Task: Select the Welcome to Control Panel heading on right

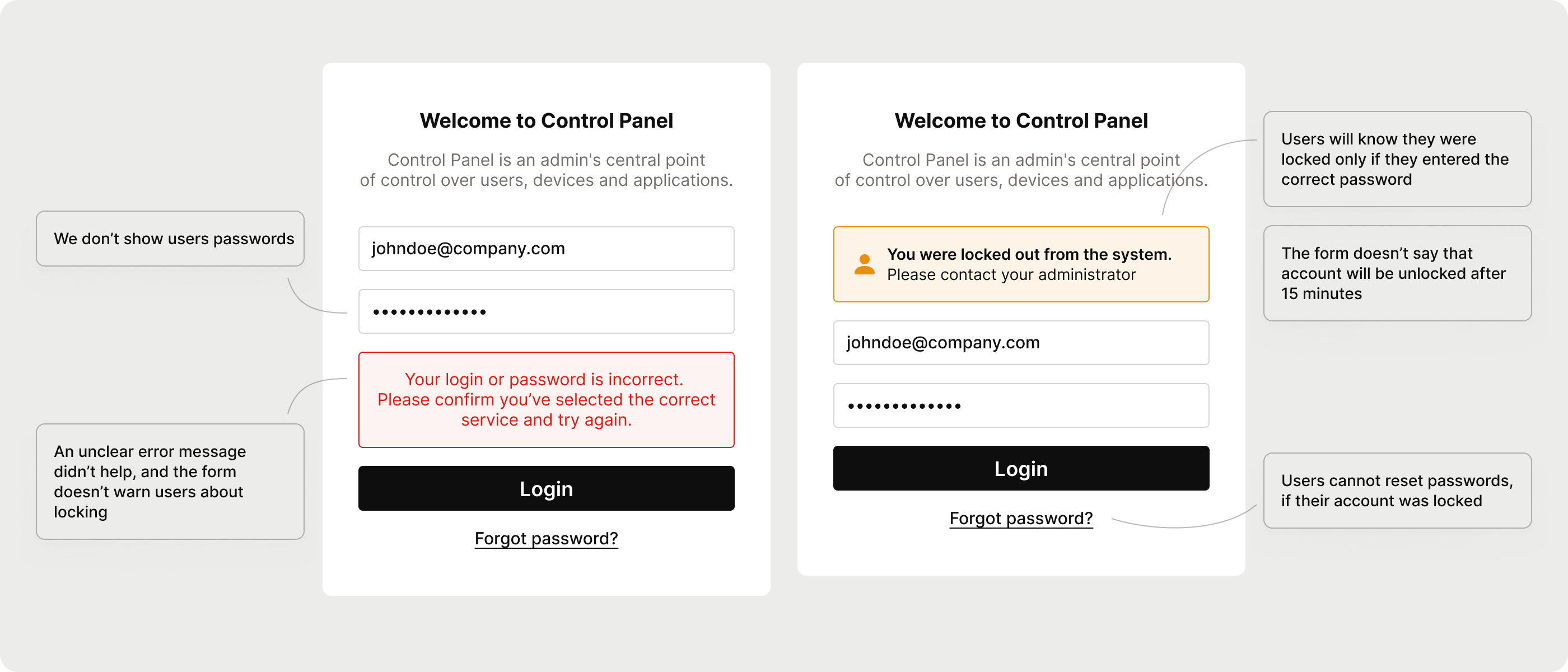Action: pyautogui.click(x=1021, y=120)
